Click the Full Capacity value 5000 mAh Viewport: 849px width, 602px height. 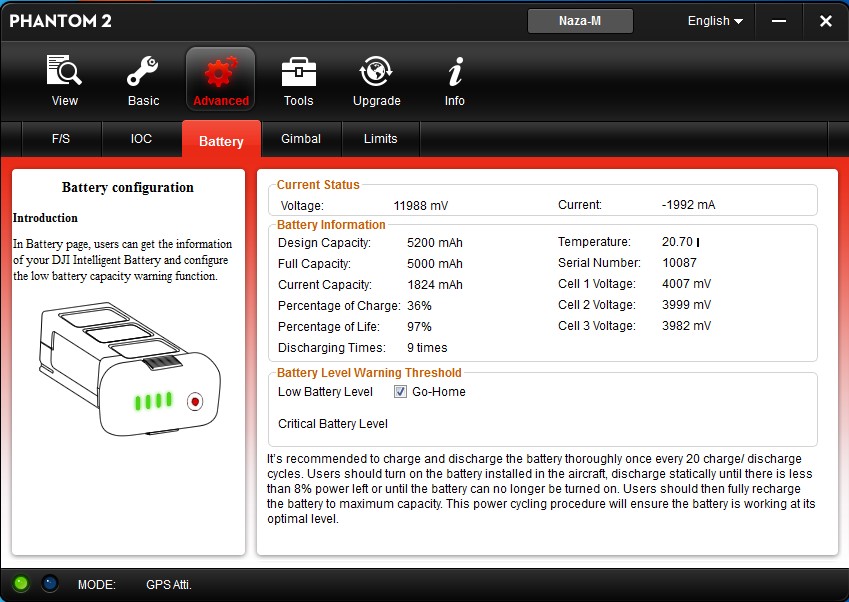(435, 264)
